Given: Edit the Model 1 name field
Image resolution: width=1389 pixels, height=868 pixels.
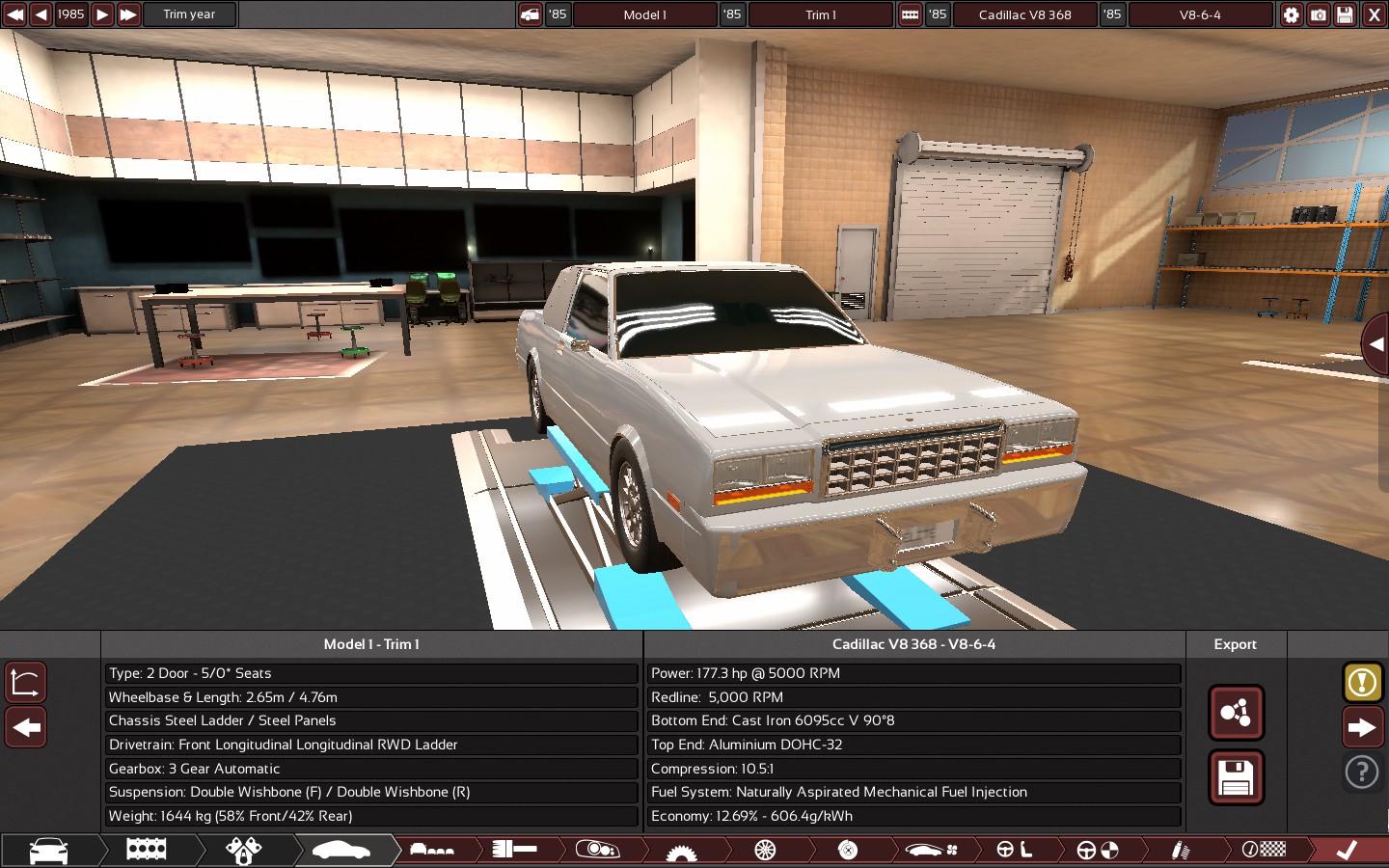Looking at the screenshot, I should pyautogui.click(x=645, y=14).
